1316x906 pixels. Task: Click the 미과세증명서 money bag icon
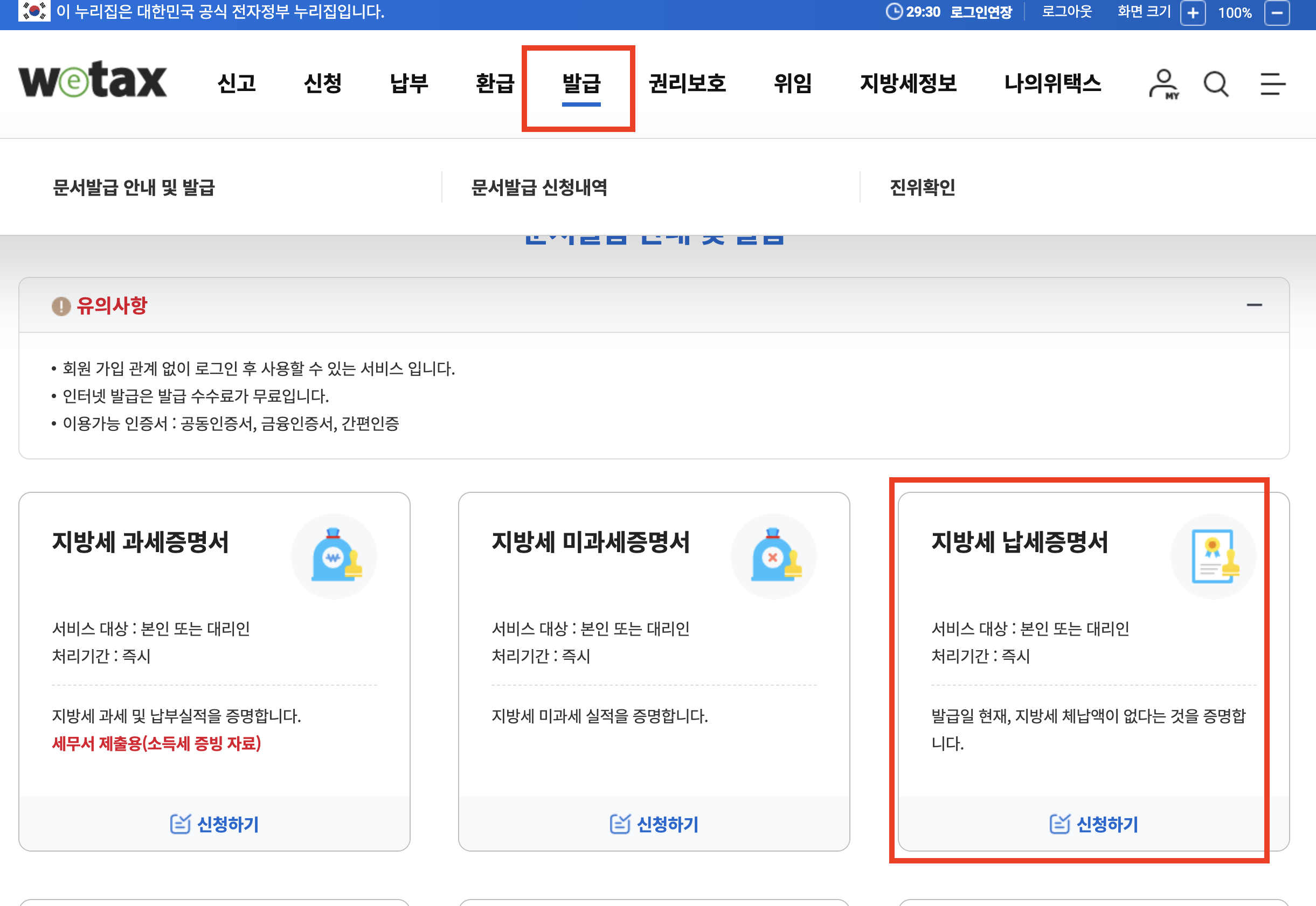pyautogui.click(x=774, y=556)
